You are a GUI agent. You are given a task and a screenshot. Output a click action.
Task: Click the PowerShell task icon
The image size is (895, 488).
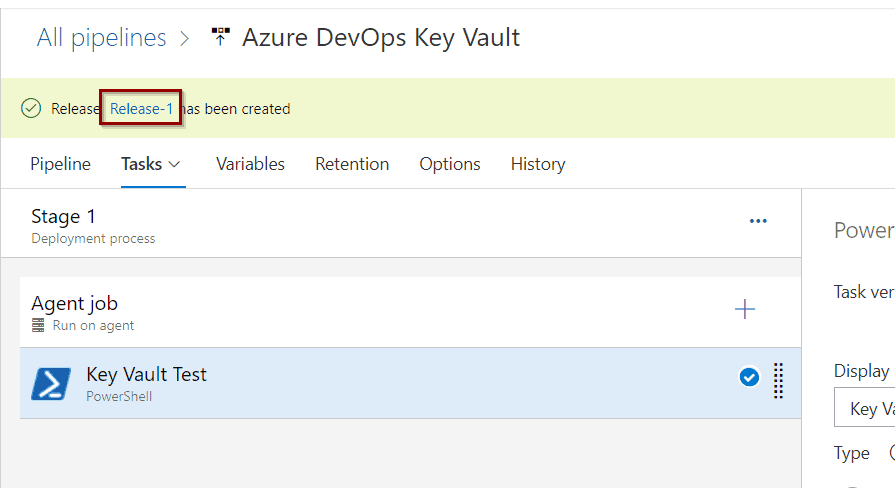coord(51,384)
